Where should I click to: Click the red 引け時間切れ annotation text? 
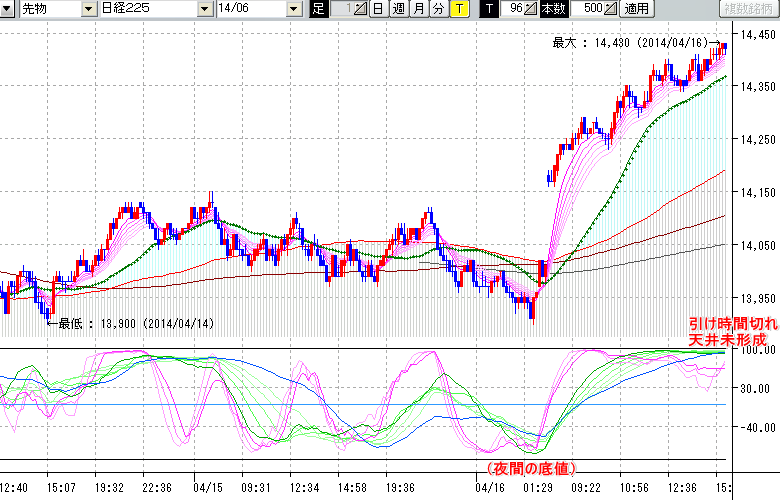728,325
